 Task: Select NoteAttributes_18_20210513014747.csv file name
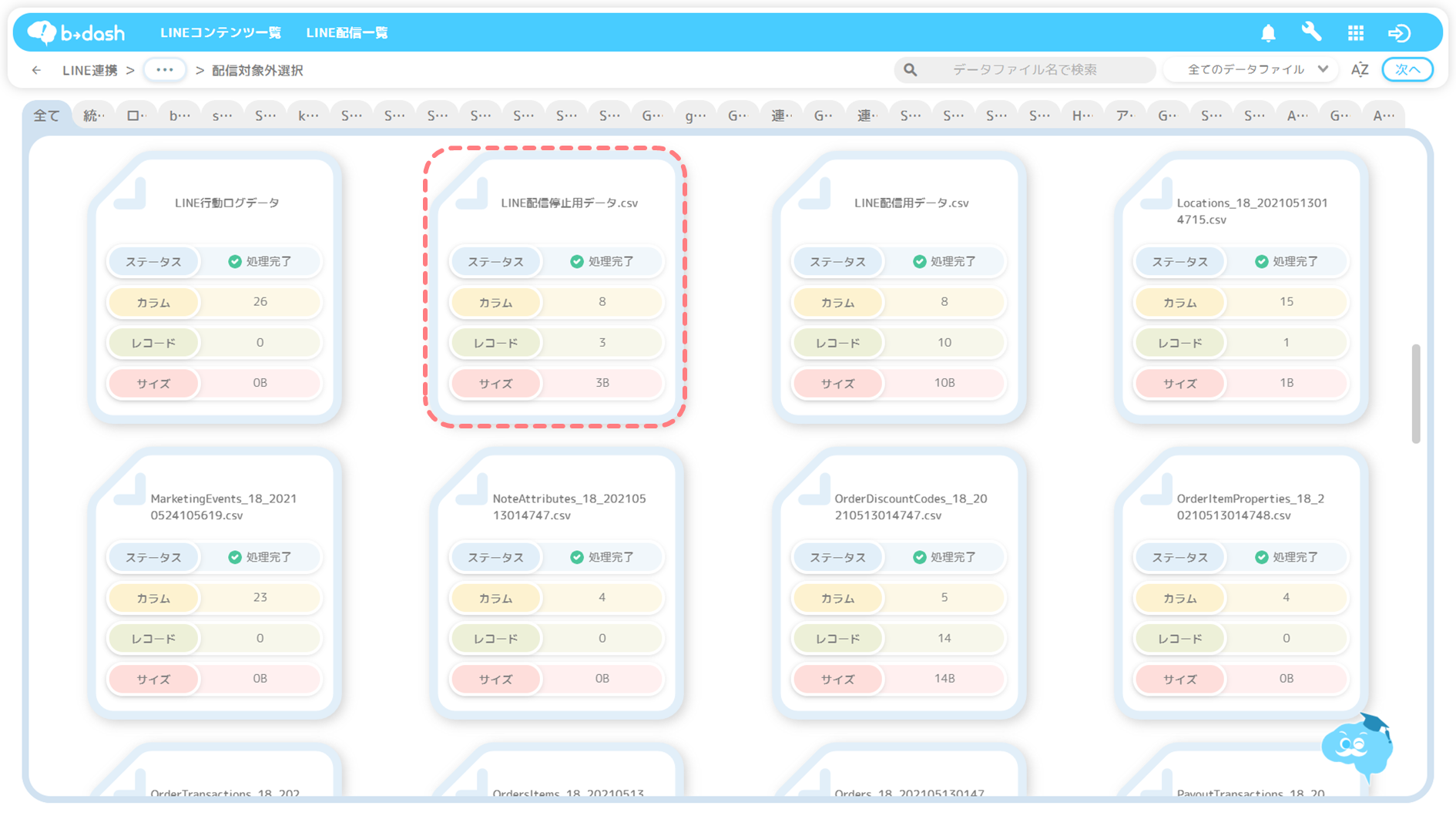[x=569, y=507]
